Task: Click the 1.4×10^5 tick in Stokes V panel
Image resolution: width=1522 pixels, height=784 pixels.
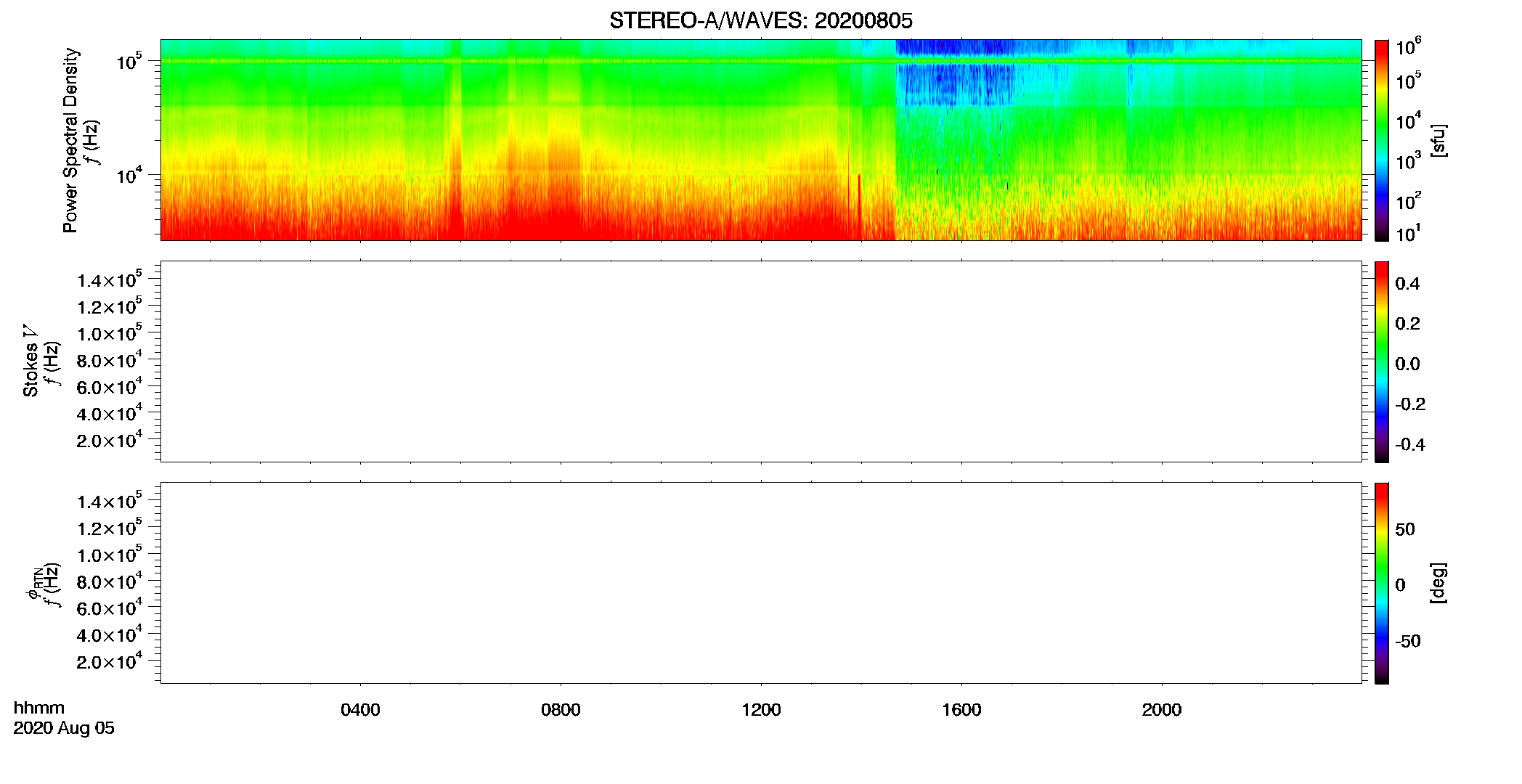Action: (110, 279)
